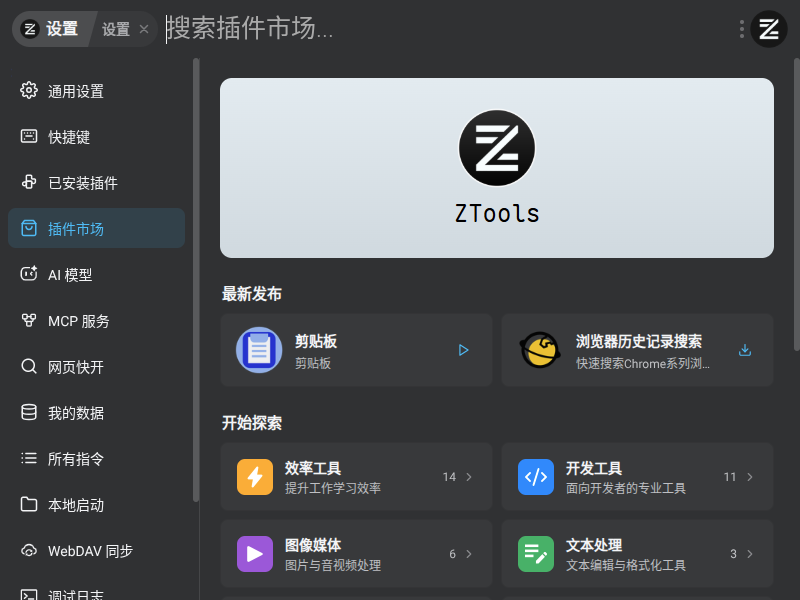Click the 开发工具 count 11
This screenshot has height=600, width=800.
[x=730, y=477]
